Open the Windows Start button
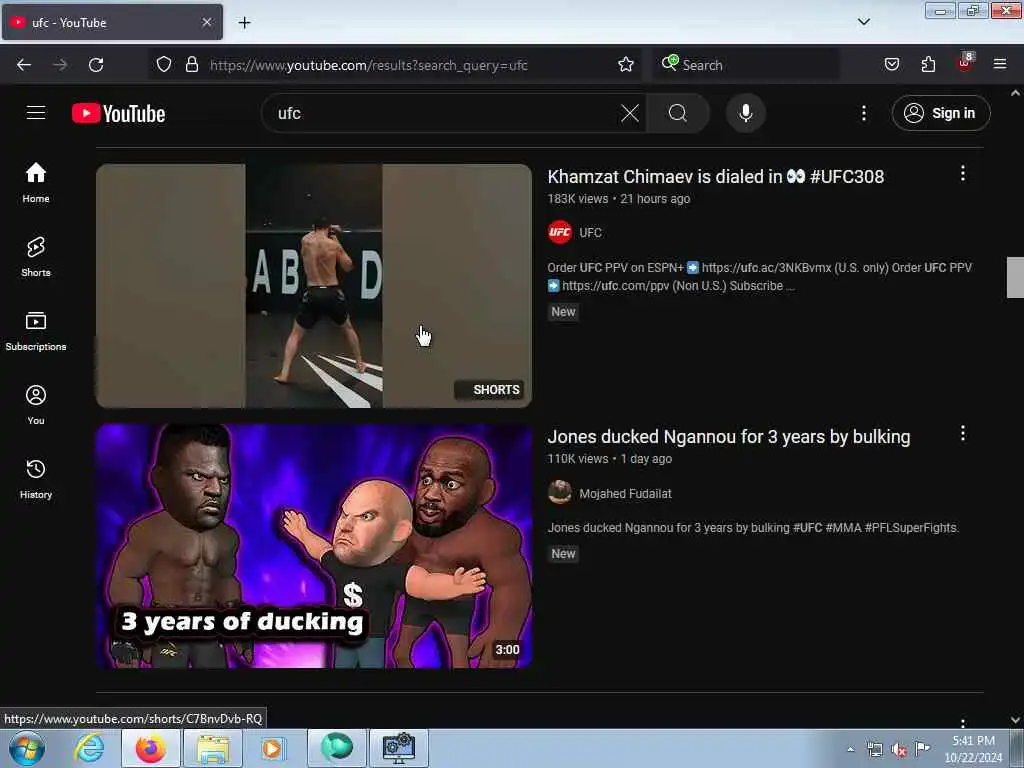 point(27,748)
